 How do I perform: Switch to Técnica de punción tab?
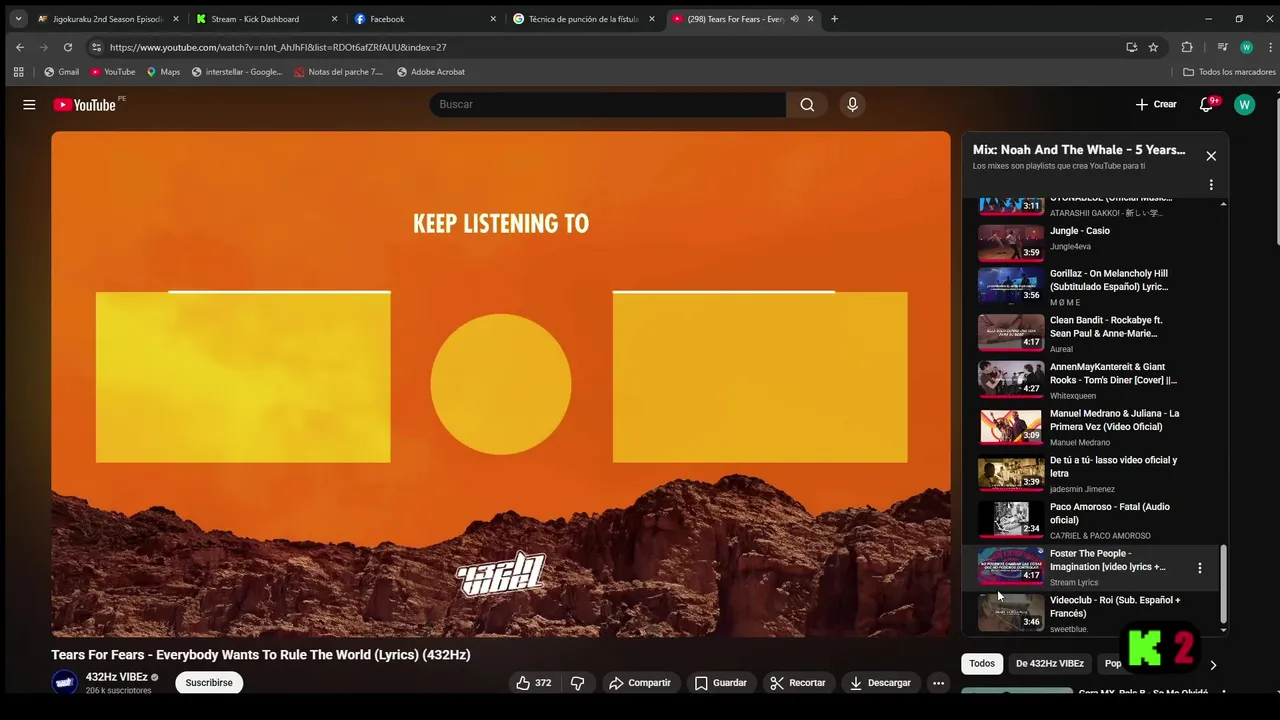pos(582,19)
